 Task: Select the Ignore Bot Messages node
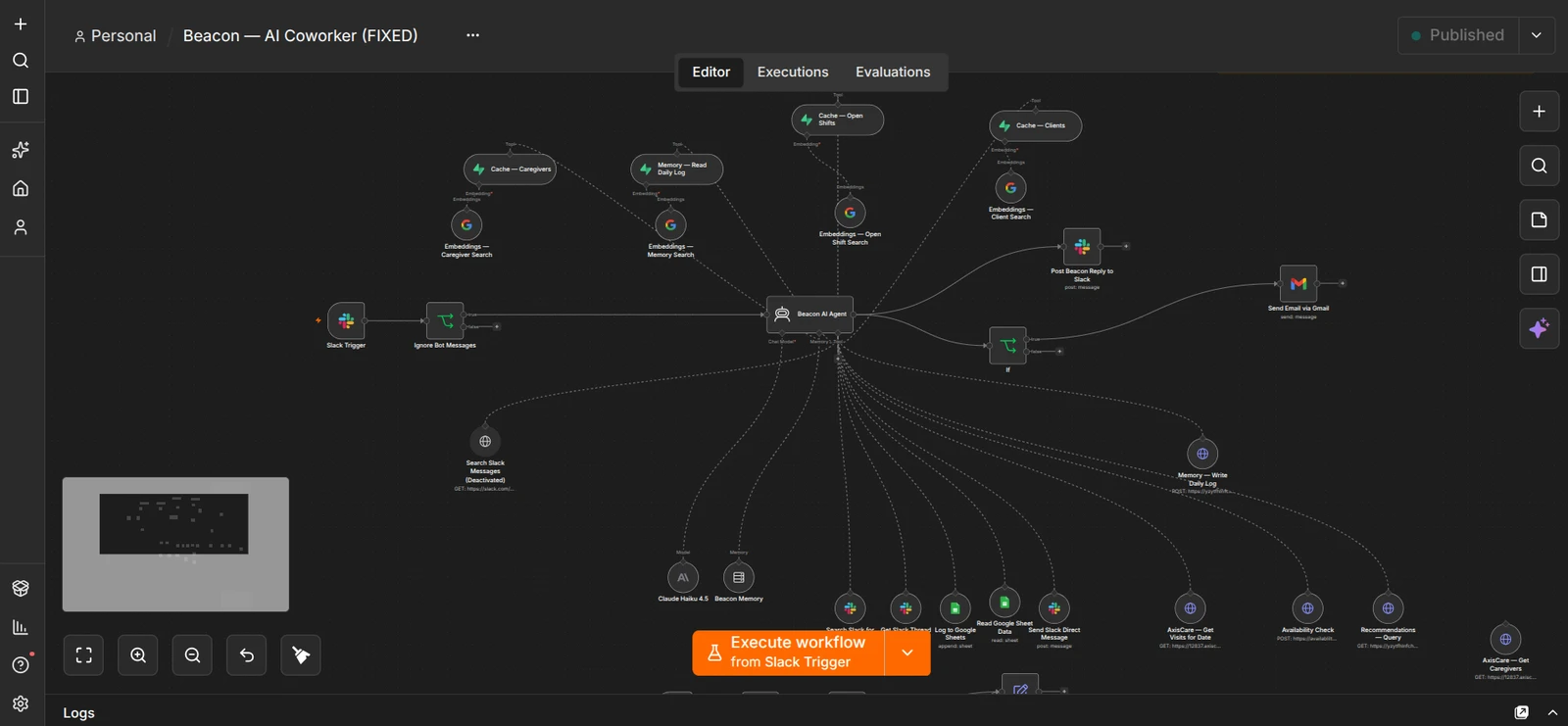click(x=445, y=320)
